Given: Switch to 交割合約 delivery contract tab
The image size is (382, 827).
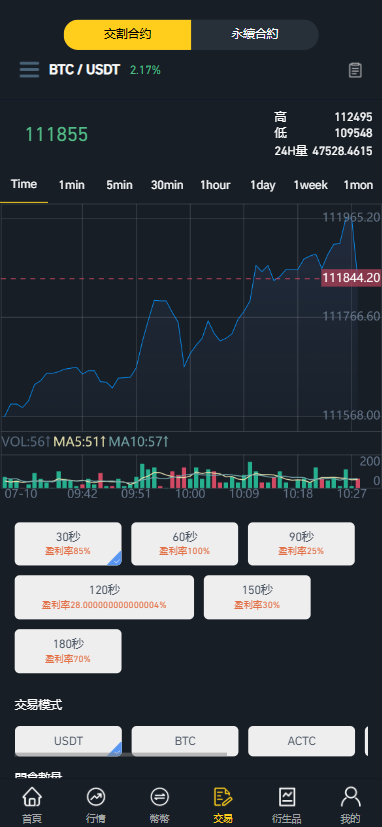Looking at the screenshot, I should [x=128, y=35].
